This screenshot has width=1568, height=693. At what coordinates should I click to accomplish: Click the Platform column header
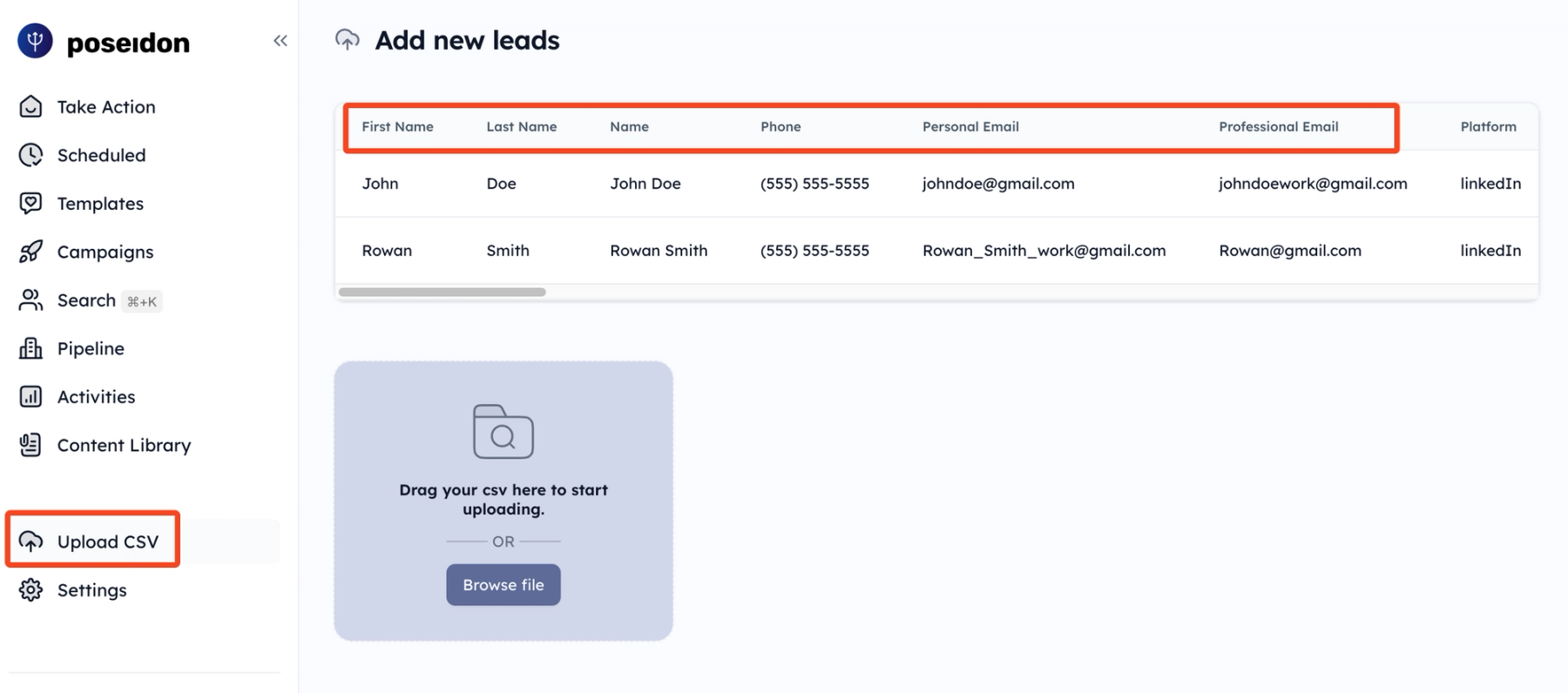1489,126
